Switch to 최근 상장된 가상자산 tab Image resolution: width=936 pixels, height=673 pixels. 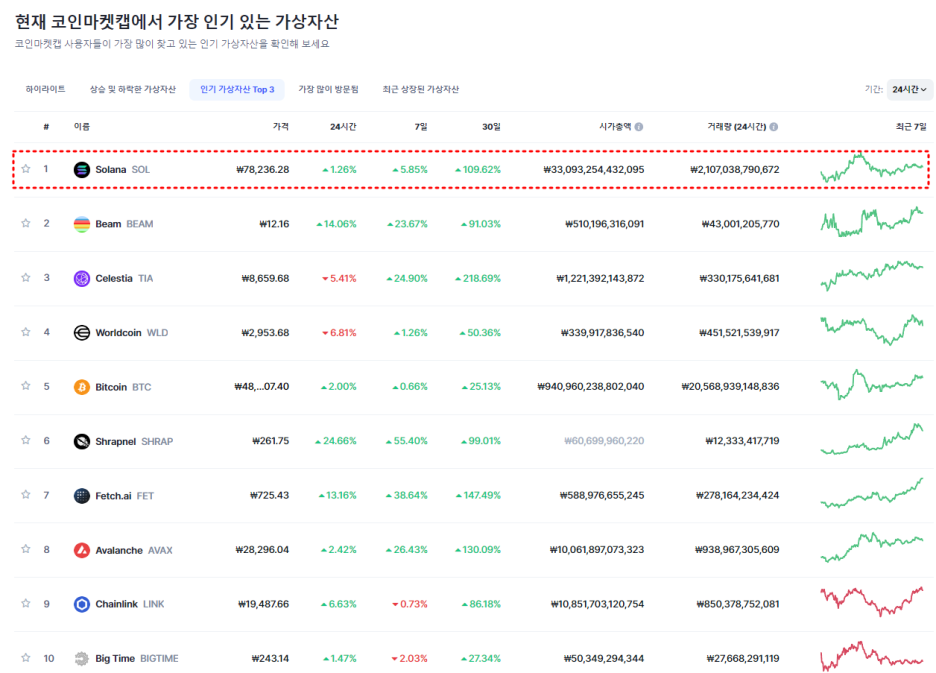coord(420,90)
